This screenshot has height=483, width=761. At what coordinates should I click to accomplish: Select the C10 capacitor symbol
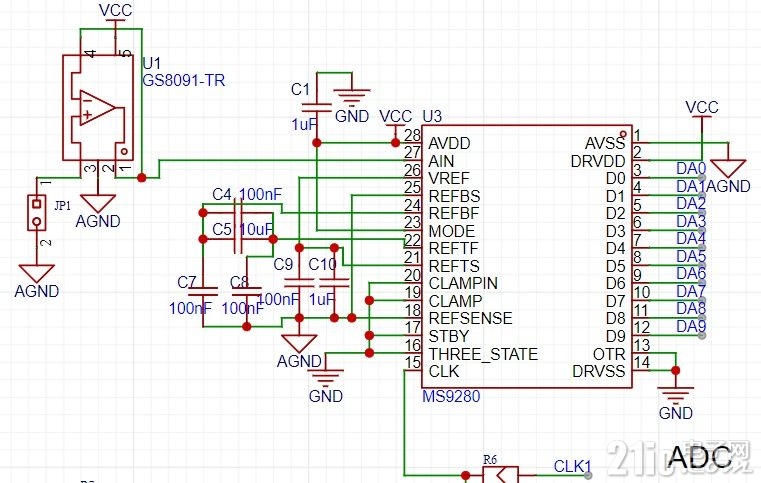click(x=334, y=283)
